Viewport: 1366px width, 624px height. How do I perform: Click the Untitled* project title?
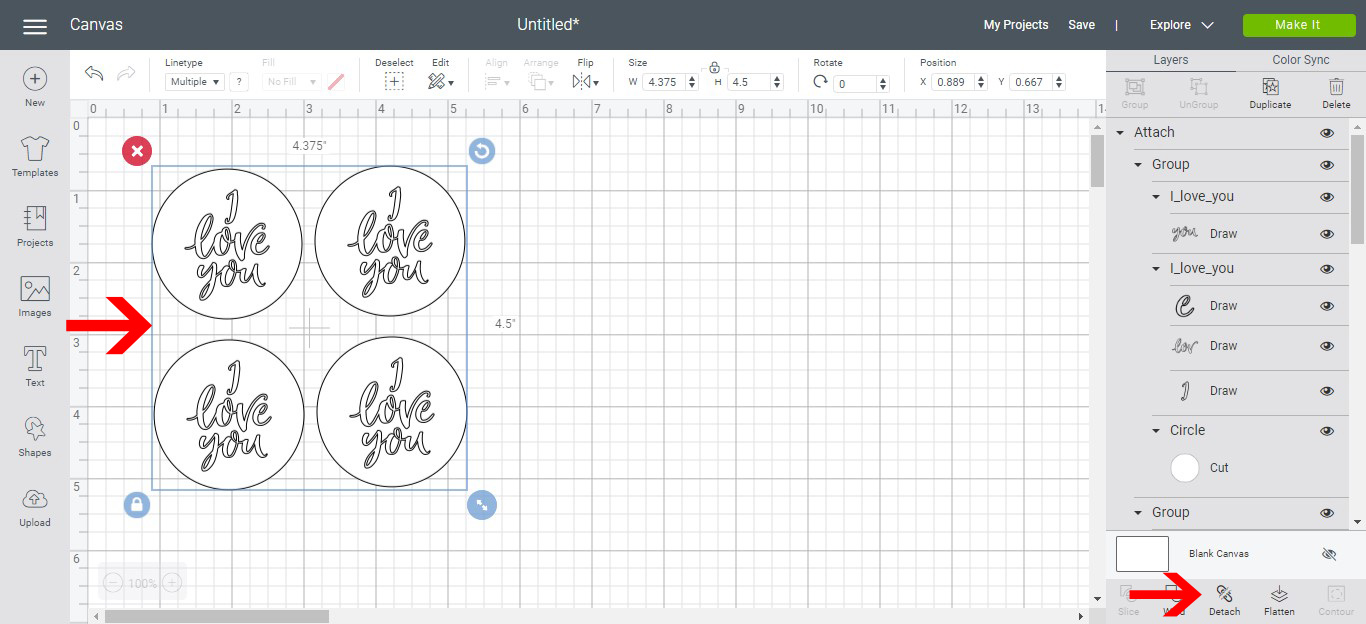[x=548, y=24]
